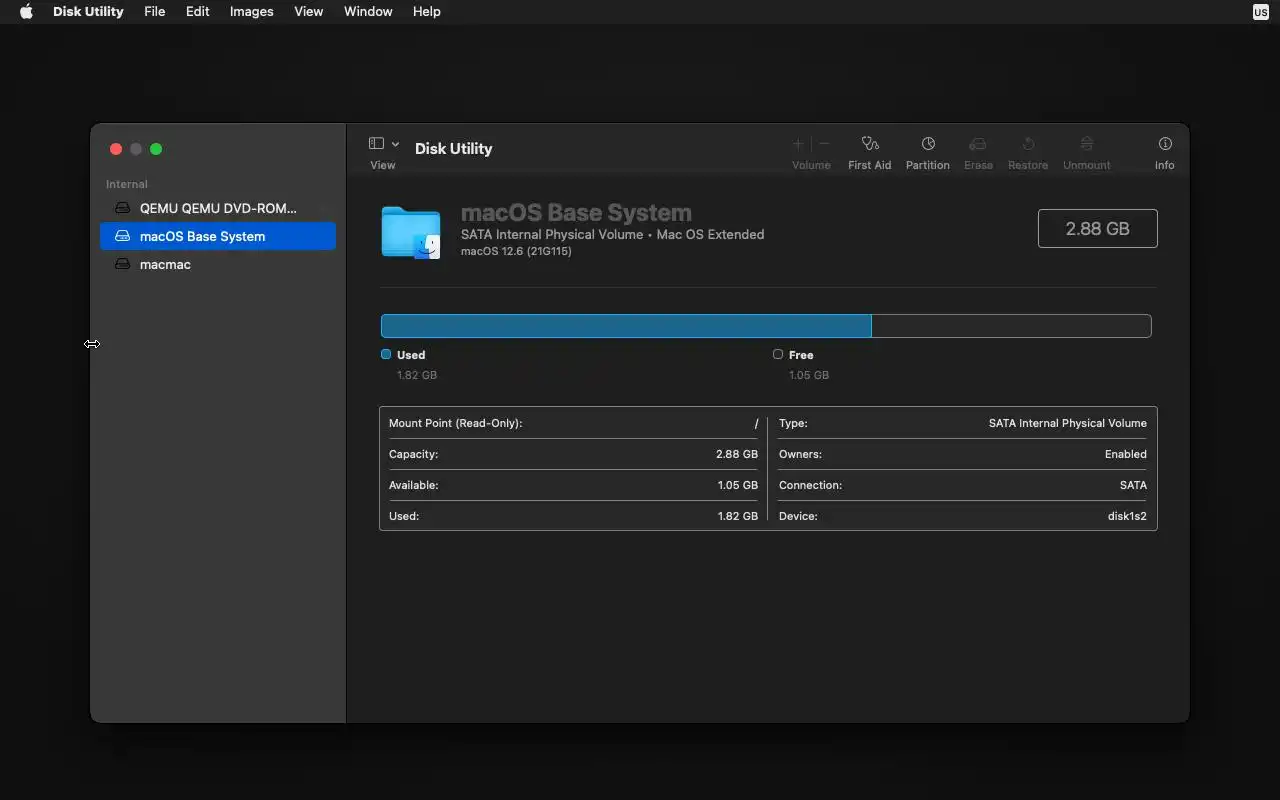This screenshot has width=1280, height=800.
Task: Click the macmac drive icon
Action: coord(122,264)
